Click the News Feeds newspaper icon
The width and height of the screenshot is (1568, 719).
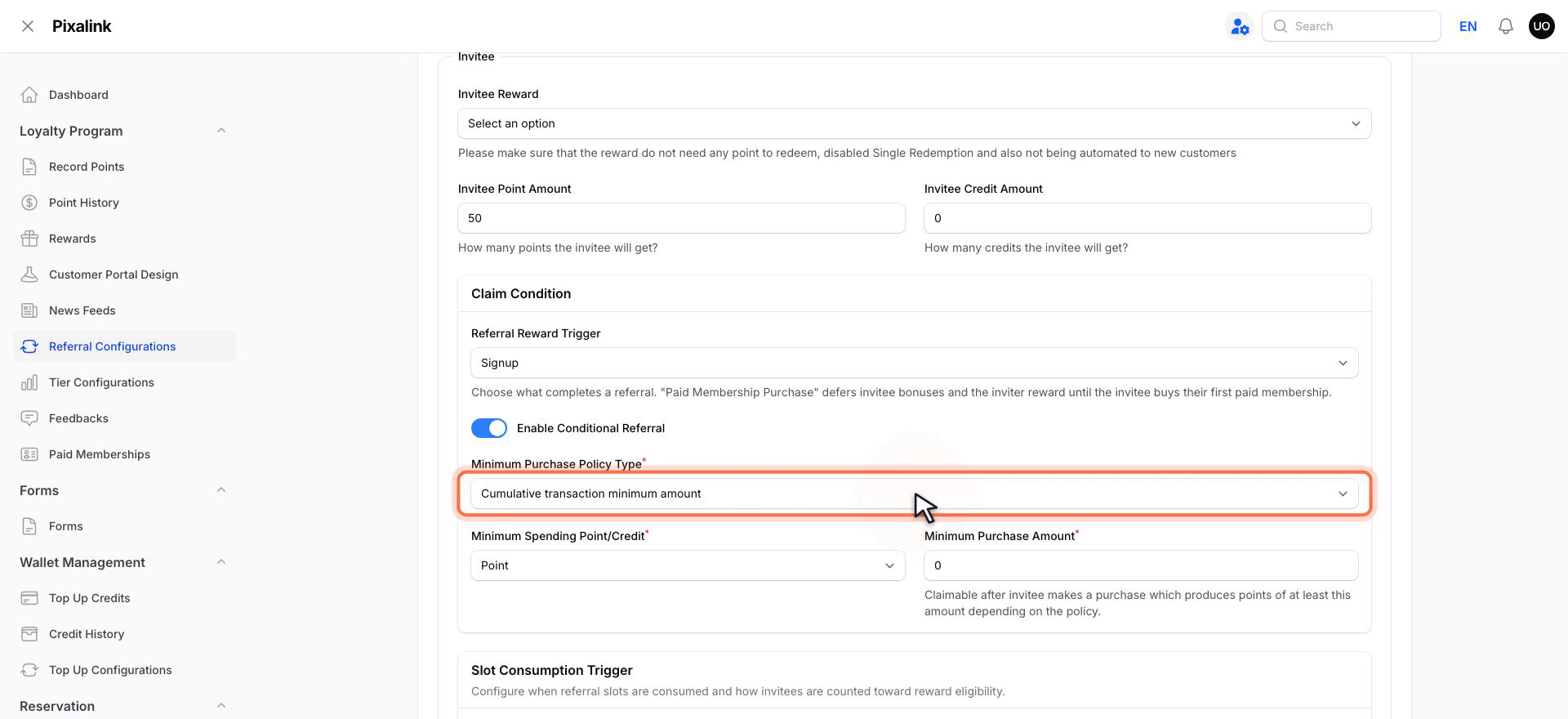tap(29, 310)
